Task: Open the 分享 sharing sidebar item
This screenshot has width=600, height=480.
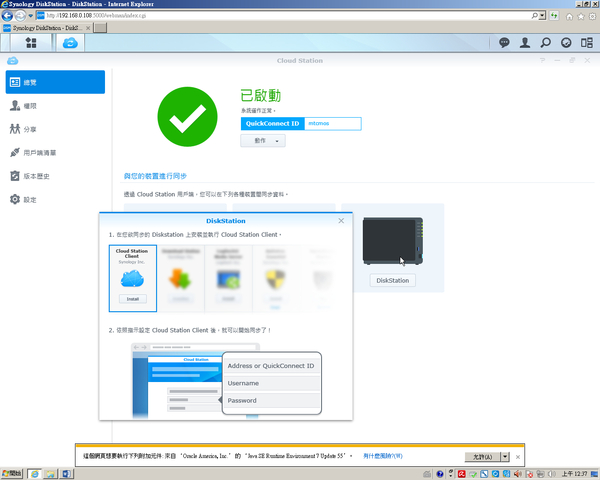Action: point(55,129)
